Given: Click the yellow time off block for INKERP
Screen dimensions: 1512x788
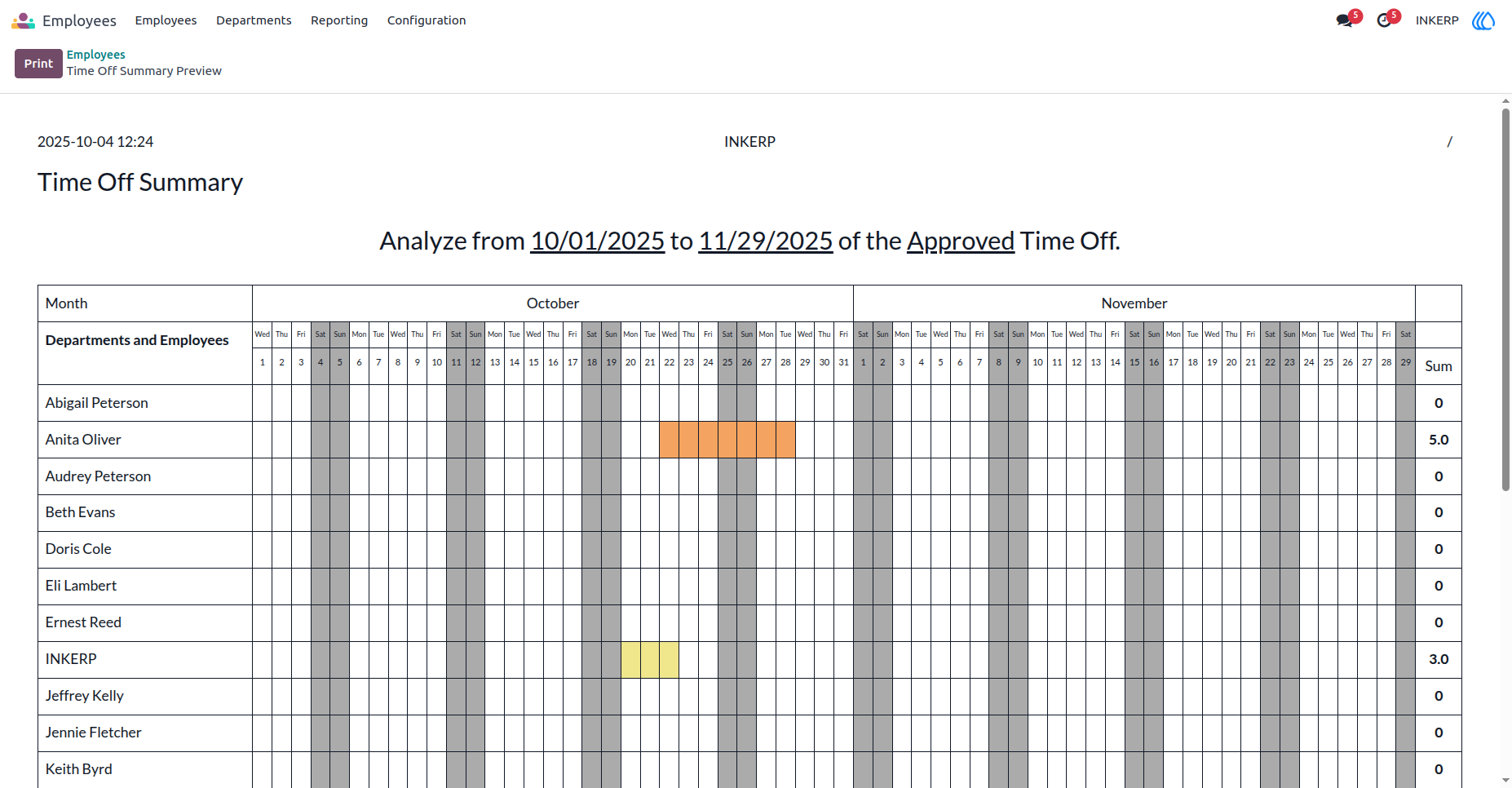Looking at the screenshot, I should pos(650,660).
